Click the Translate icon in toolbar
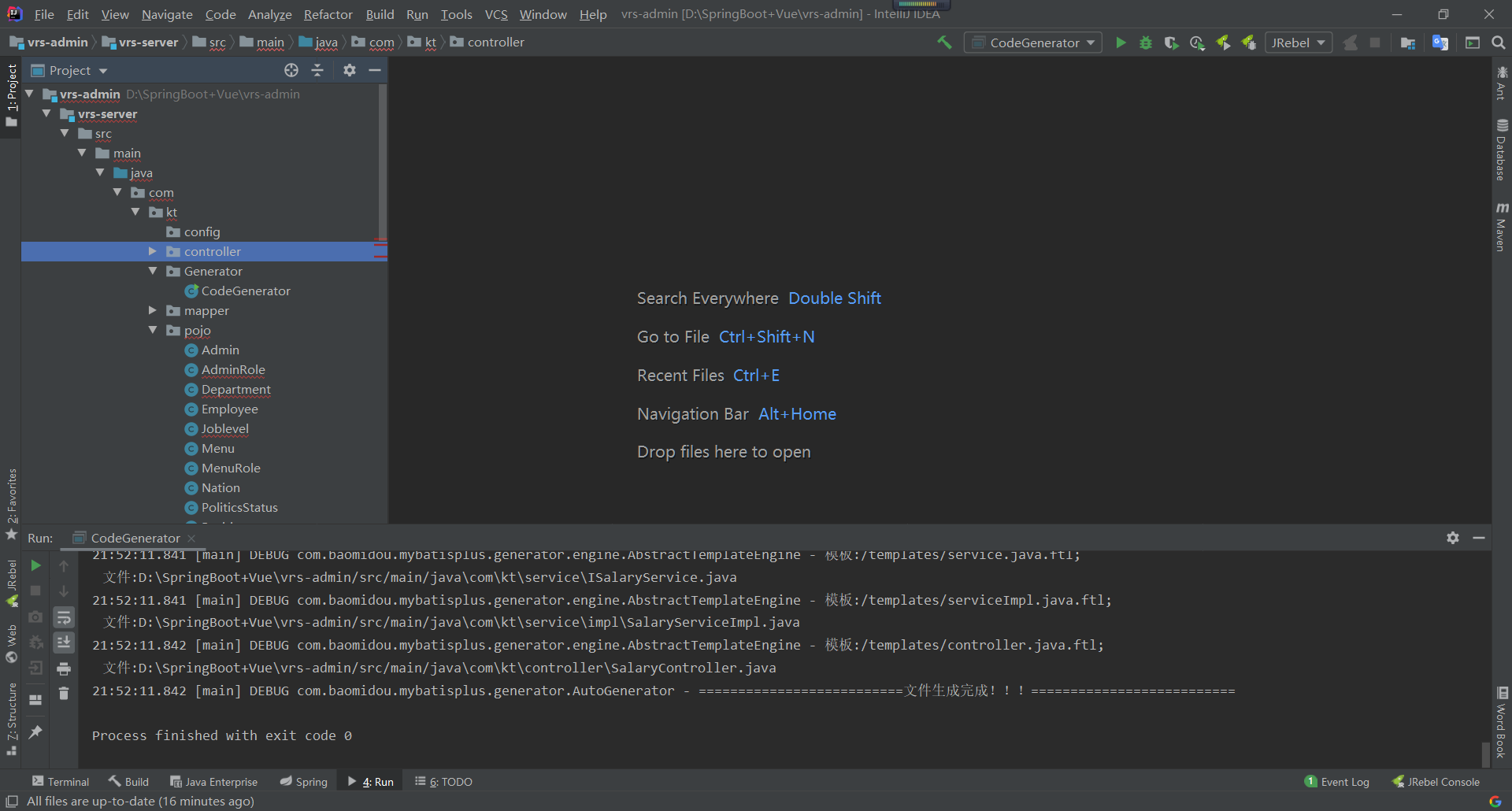This screenshot has height=811, width=1512. (x=1440, y=43)
